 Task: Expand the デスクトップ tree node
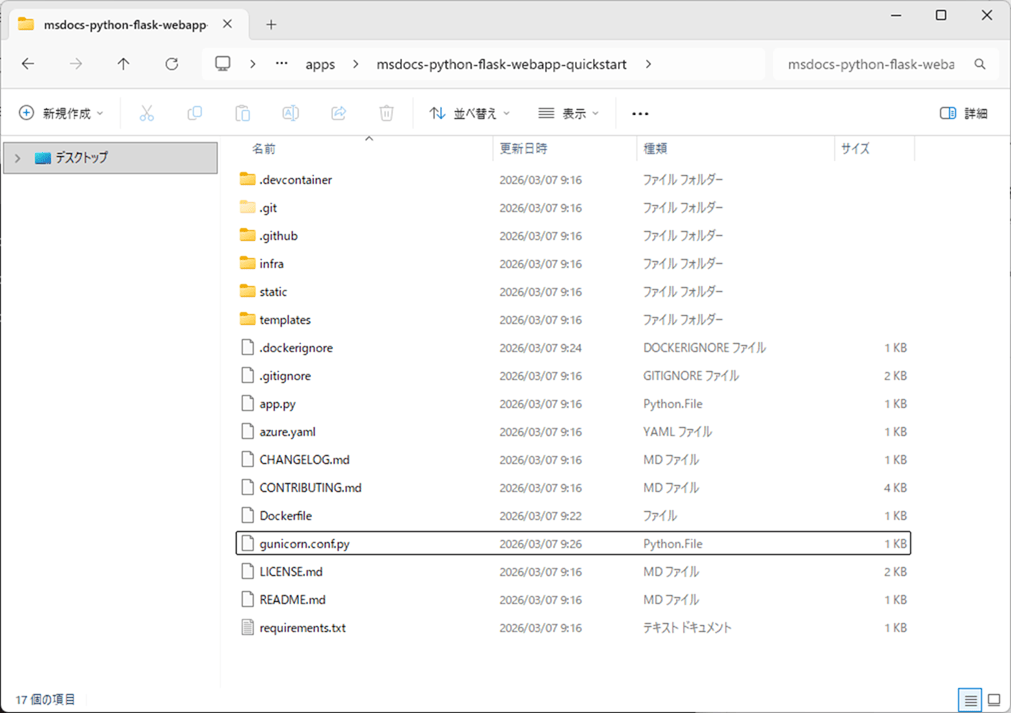tap(17, 158)
